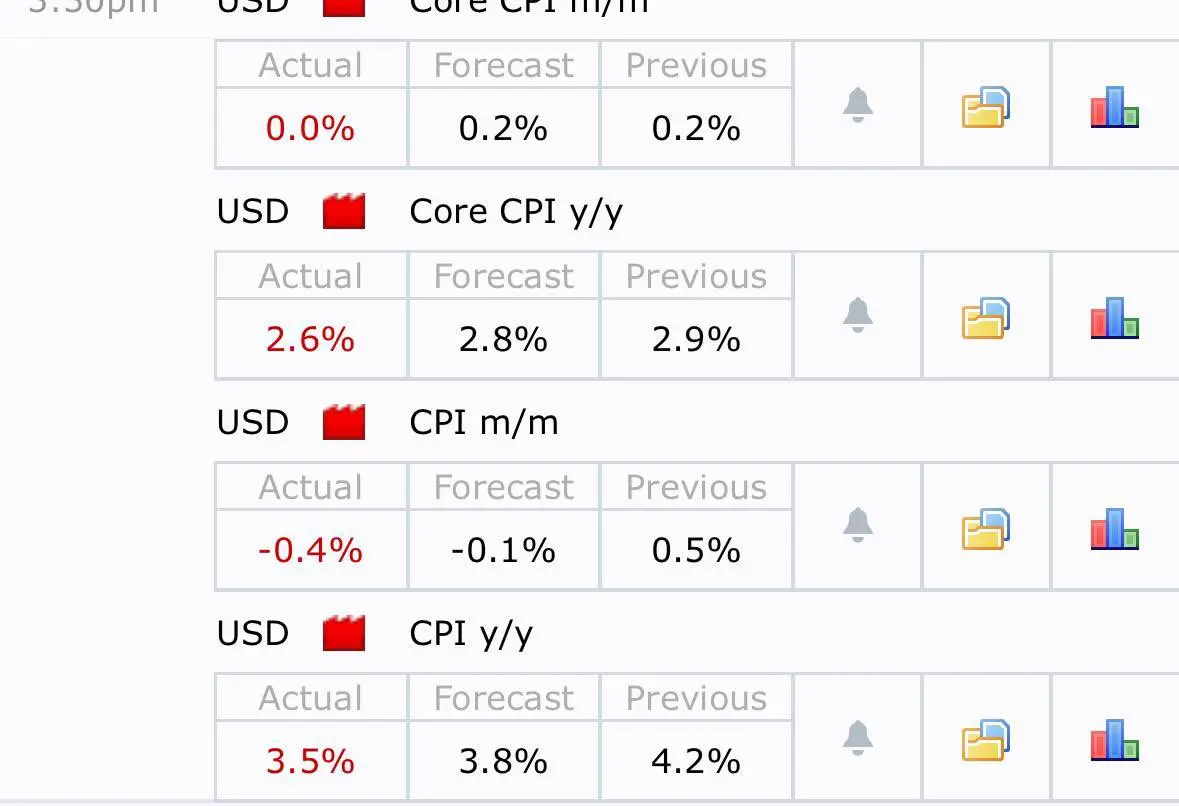The width and height of the screenshot is (1179, 806).
Task: Open the CPI y/y event title
Action: [471, 635]
